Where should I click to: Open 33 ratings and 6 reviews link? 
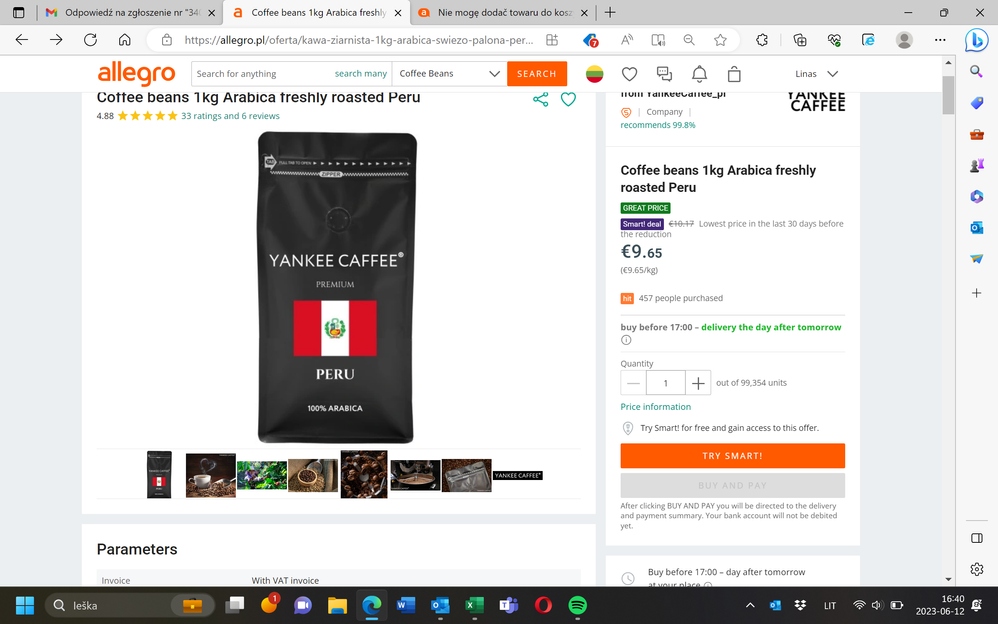tap(230, 116)
